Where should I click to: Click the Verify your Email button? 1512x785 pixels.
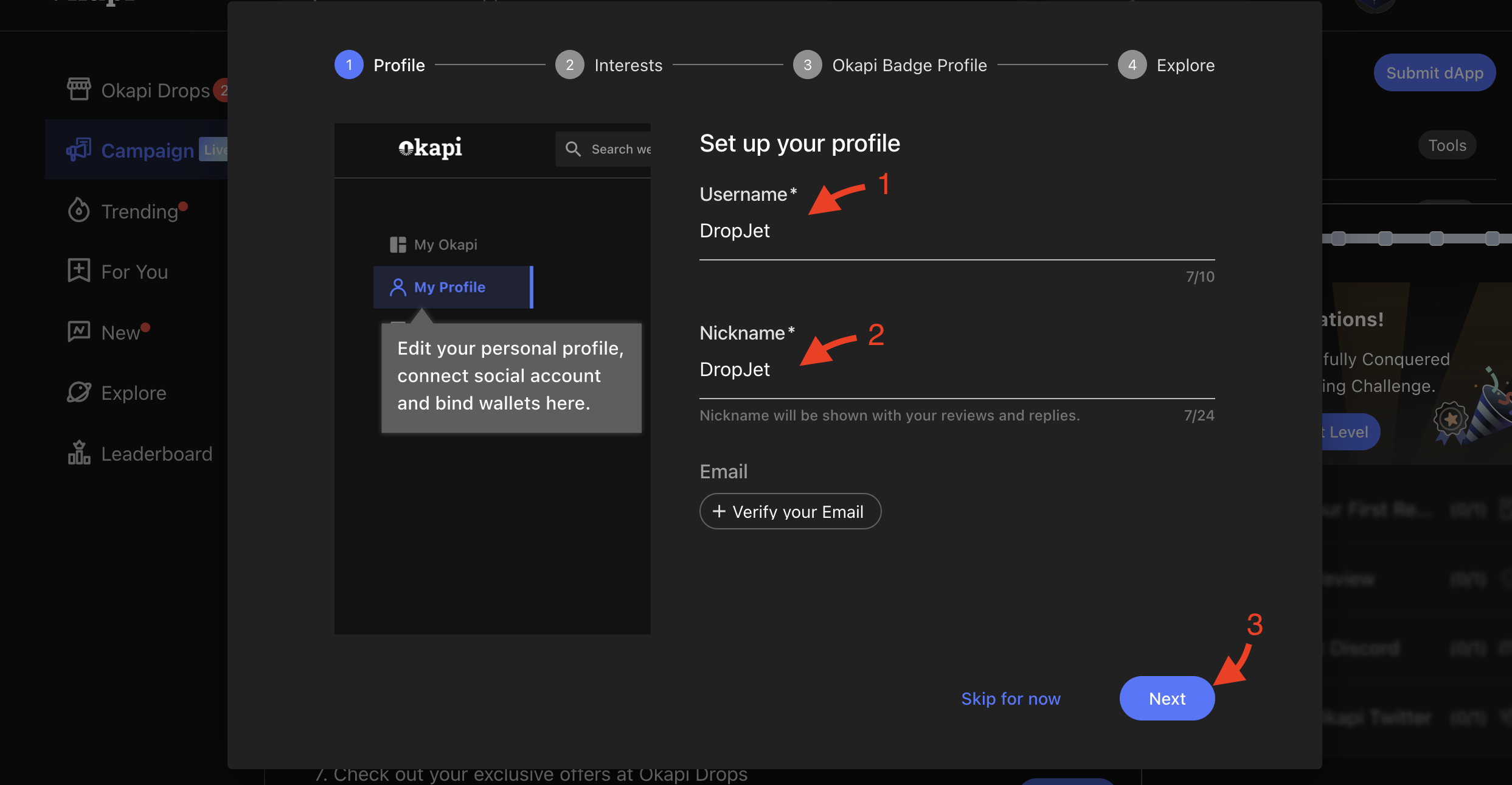click(x=790, y=511)
